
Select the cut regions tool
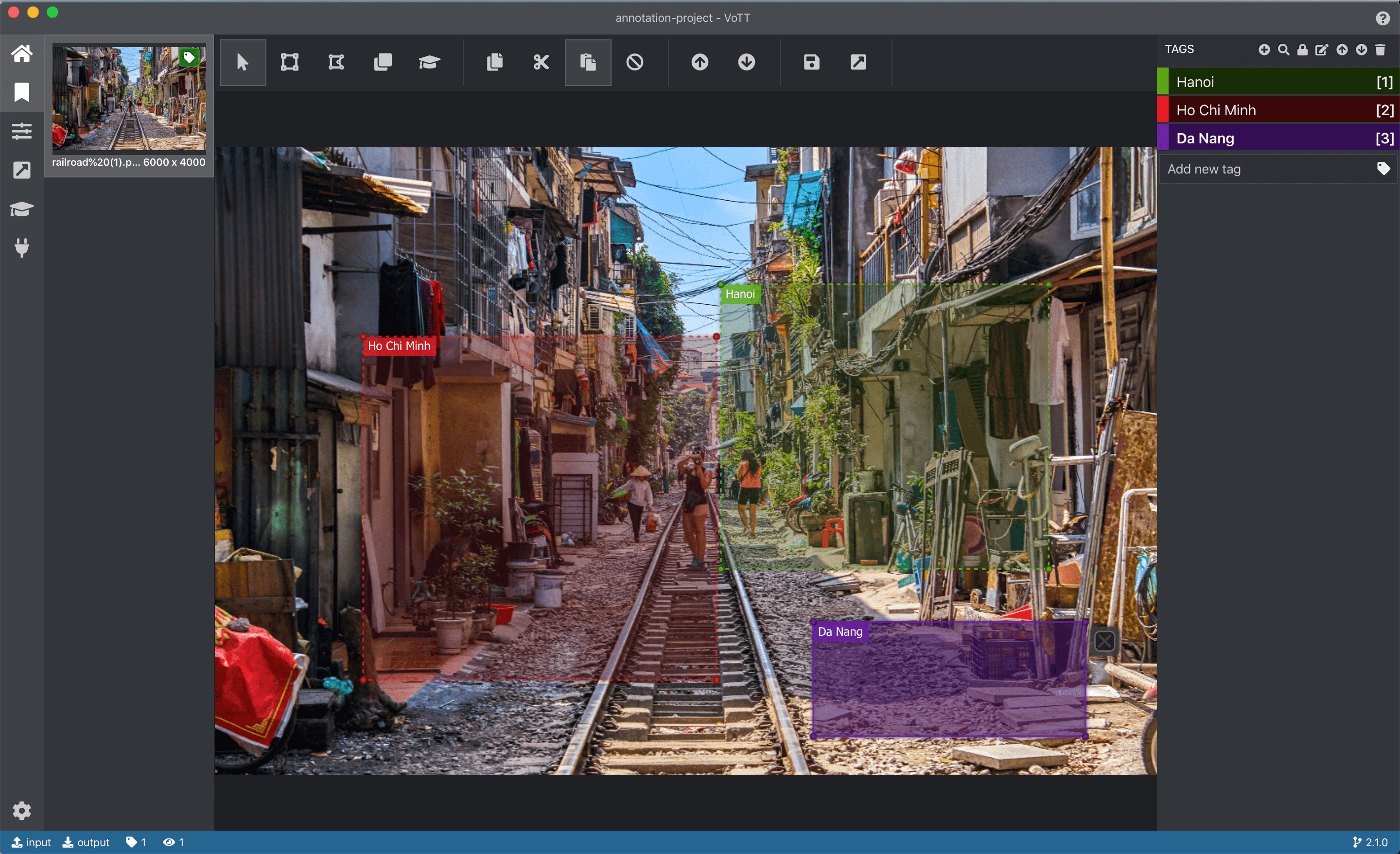(541, 62)
